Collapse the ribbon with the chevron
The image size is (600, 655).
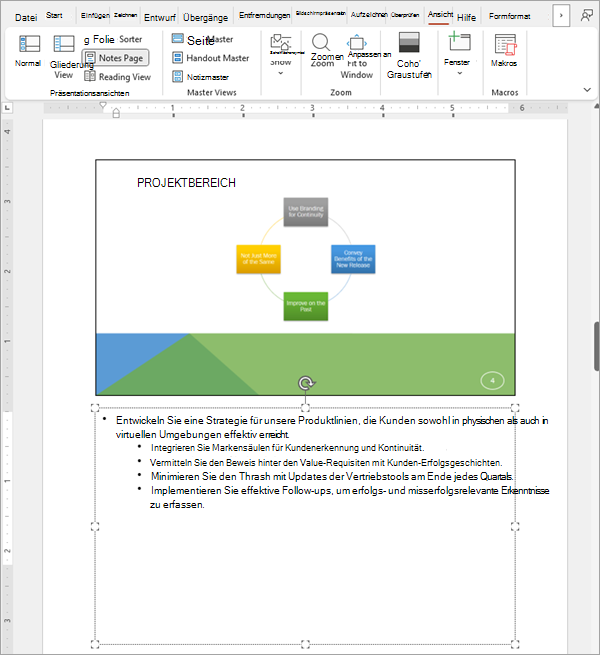coord(587,90)
